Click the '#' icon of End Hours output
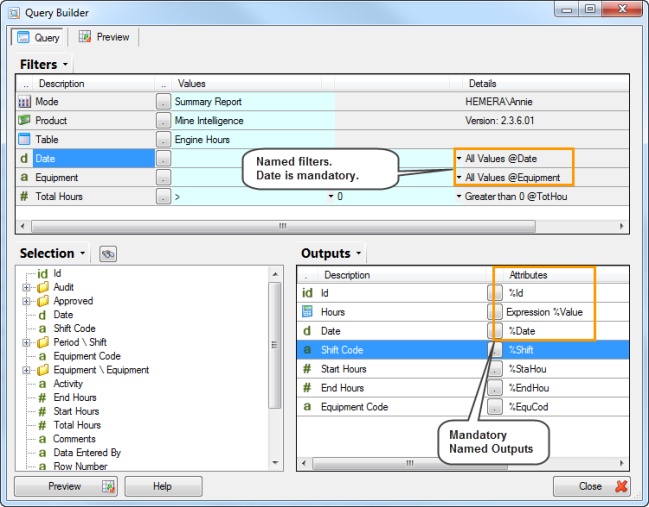 tap(307, 387)
